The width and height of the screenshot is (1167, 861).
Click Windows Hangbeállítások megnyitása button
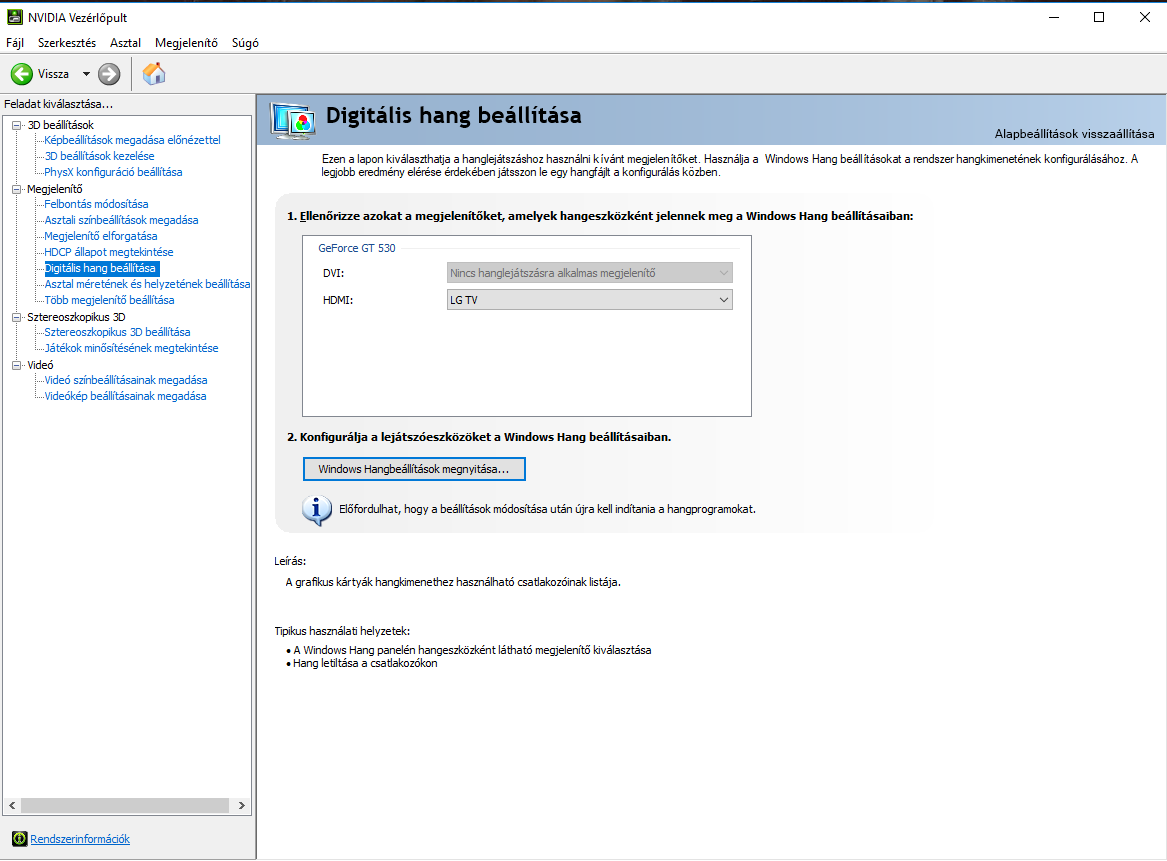point(414,469)
